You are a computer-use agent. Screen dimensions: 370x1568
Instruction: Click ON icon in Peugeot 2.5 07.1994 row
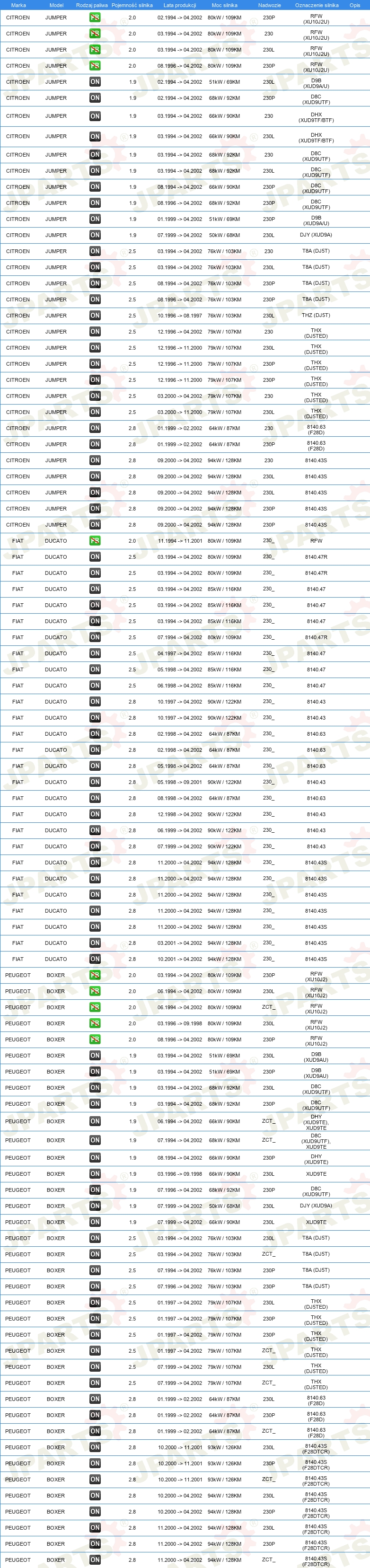[x=95, y=1270]
